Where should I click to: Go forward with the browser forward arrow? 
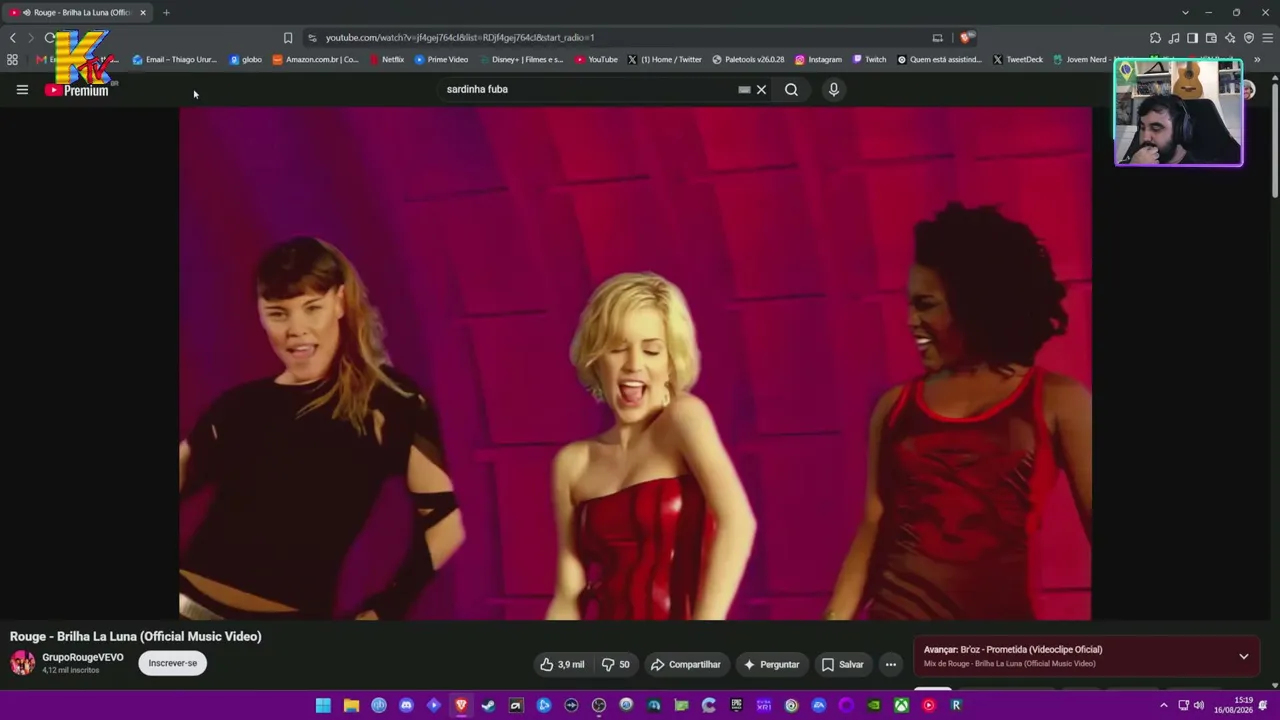pyautogui.click(x=30, y=38)
